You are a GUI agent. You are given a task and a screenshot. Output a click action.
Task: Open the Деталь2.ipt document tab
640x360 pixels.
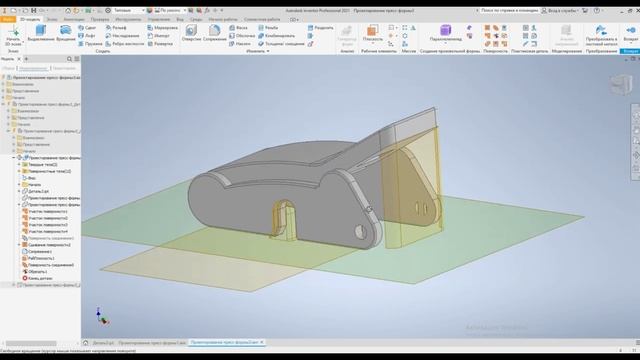pos(104,343)
